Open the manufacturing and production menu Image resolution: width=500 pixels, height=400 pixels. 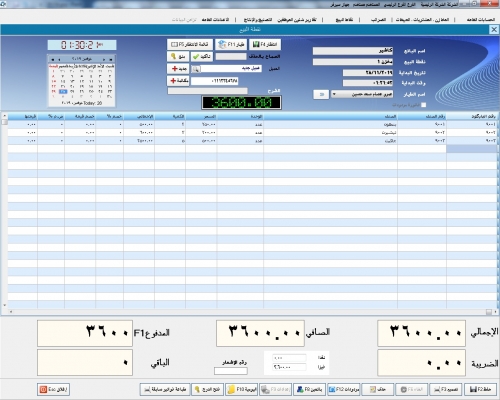point(258,20)
